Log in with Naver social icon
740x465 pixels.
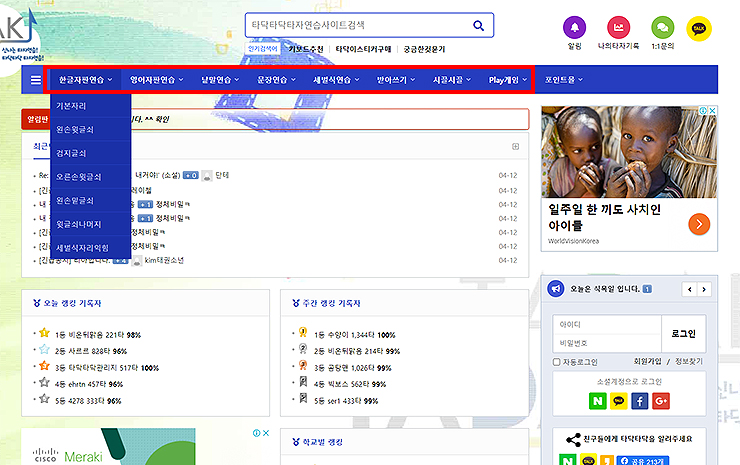597,401
